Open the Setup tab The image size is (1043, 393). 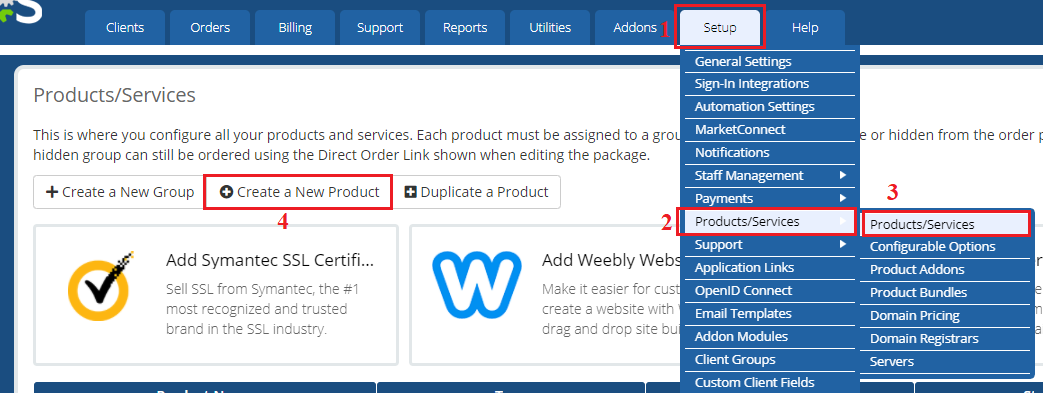720,27
